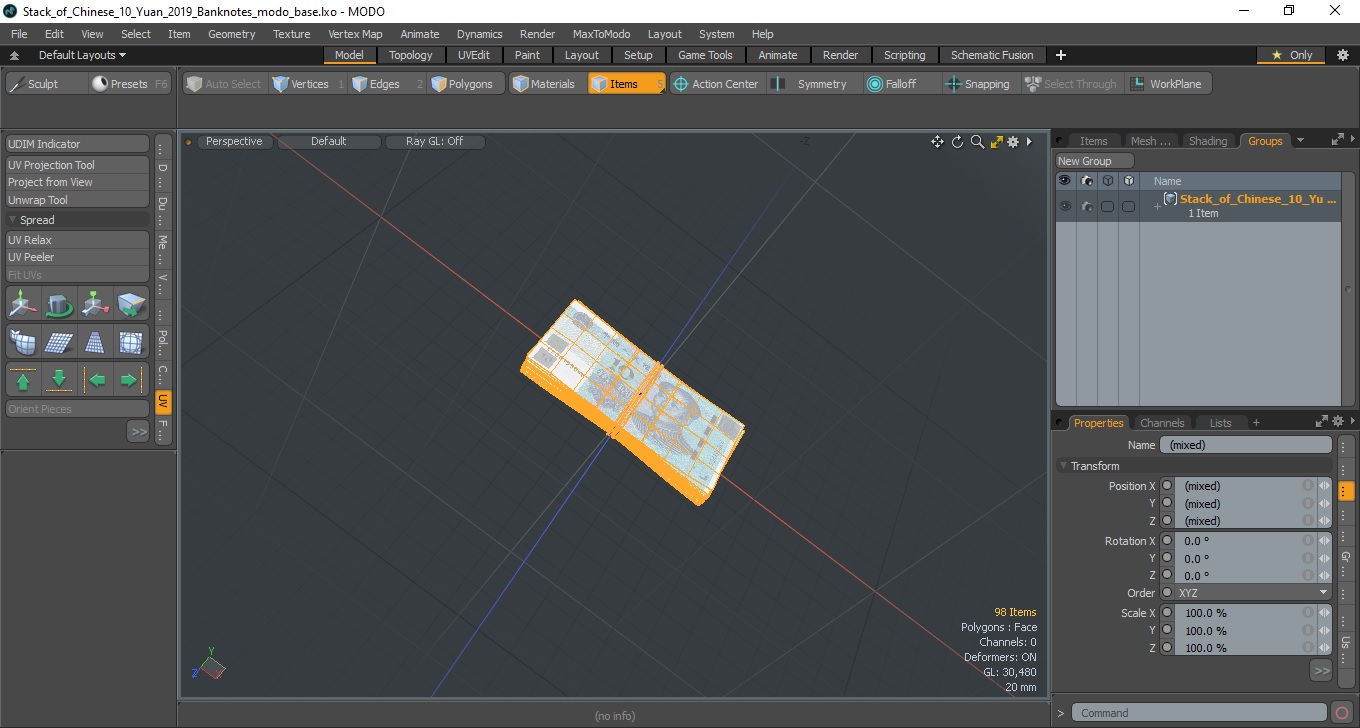
Task: Choose the spherical grid projection icon
Action: click(130, 342)
